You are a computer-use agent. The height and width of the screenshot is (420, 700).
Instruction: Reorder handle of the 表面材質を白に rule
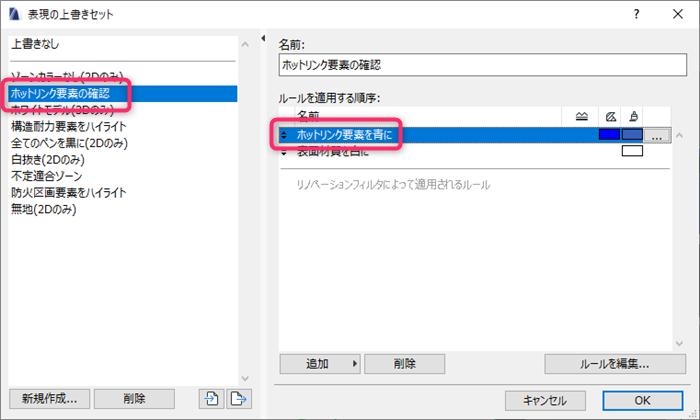(283, 153)
